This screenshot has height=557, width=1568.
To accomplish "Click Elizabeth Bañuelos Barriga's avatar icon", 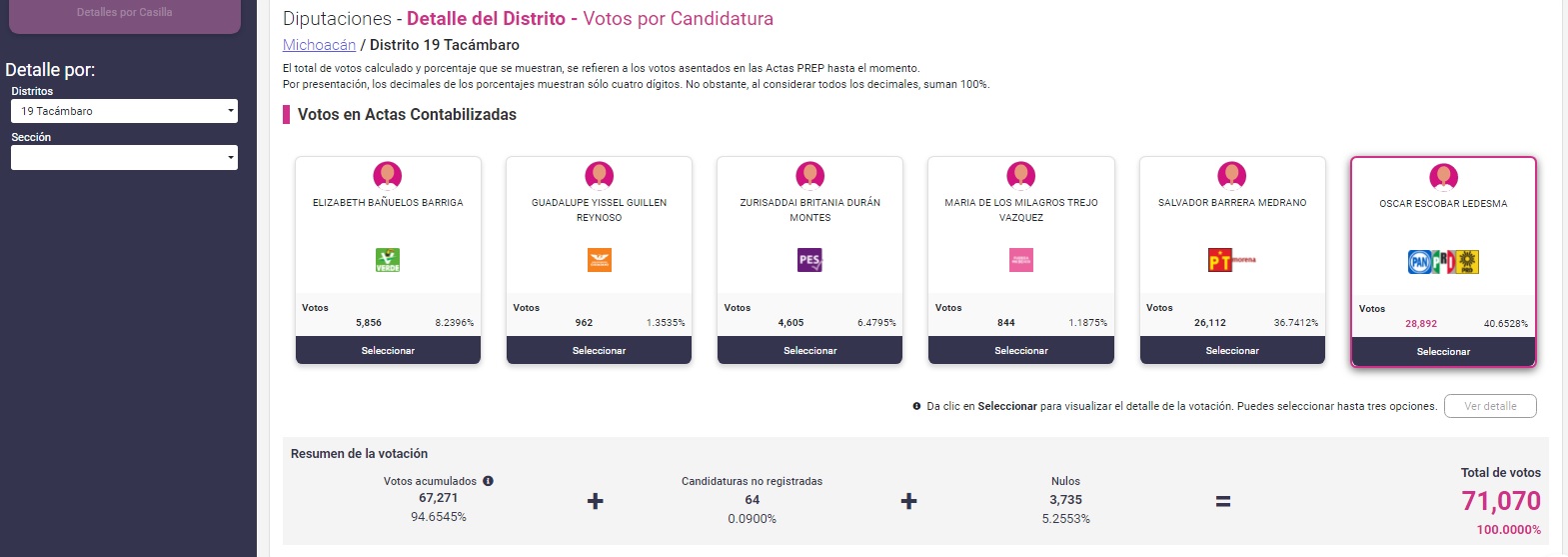I will (388, 176).
